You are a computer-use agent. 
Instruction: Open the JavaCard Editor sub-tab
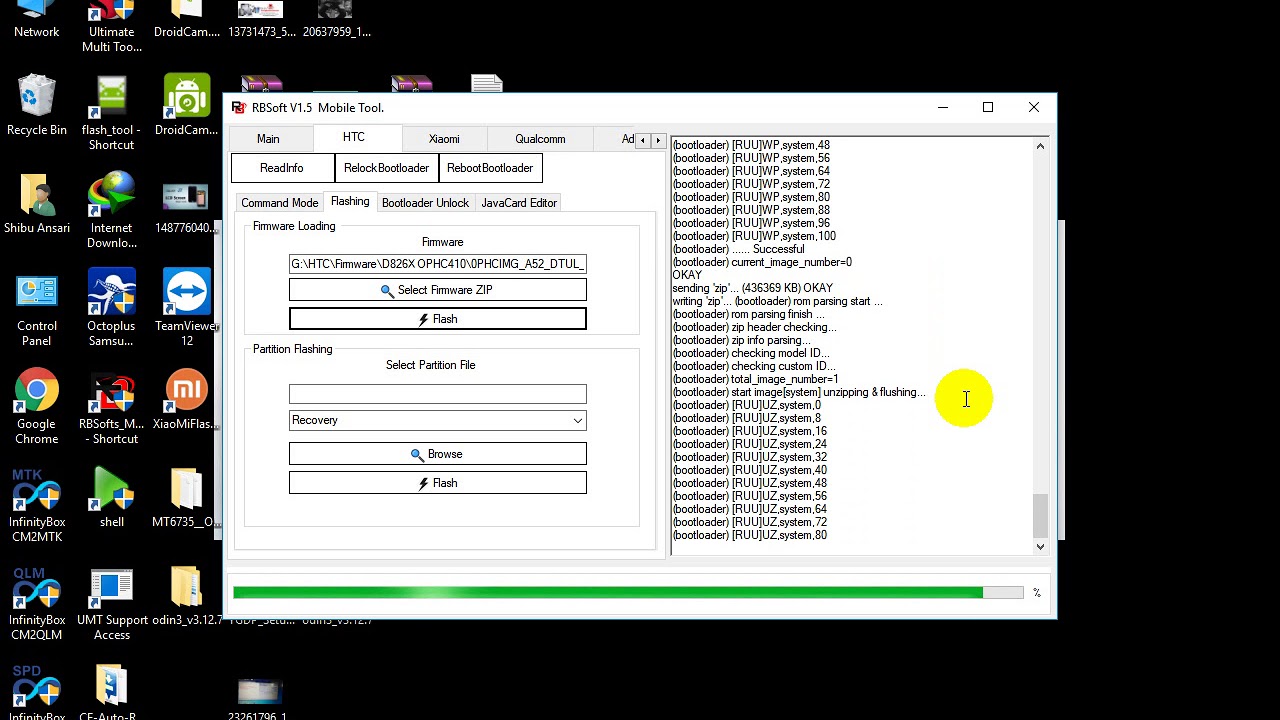click(518, 203)
